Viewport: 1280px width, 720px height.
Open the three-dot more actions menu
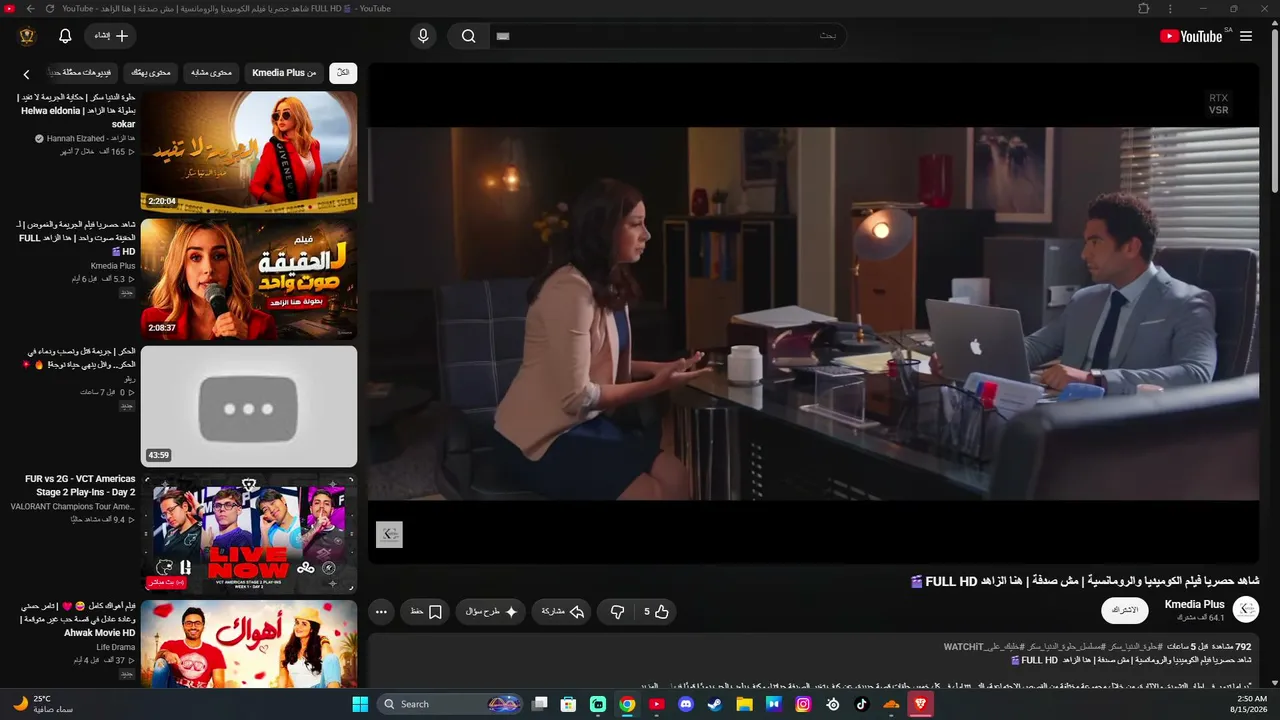[381, 612]
